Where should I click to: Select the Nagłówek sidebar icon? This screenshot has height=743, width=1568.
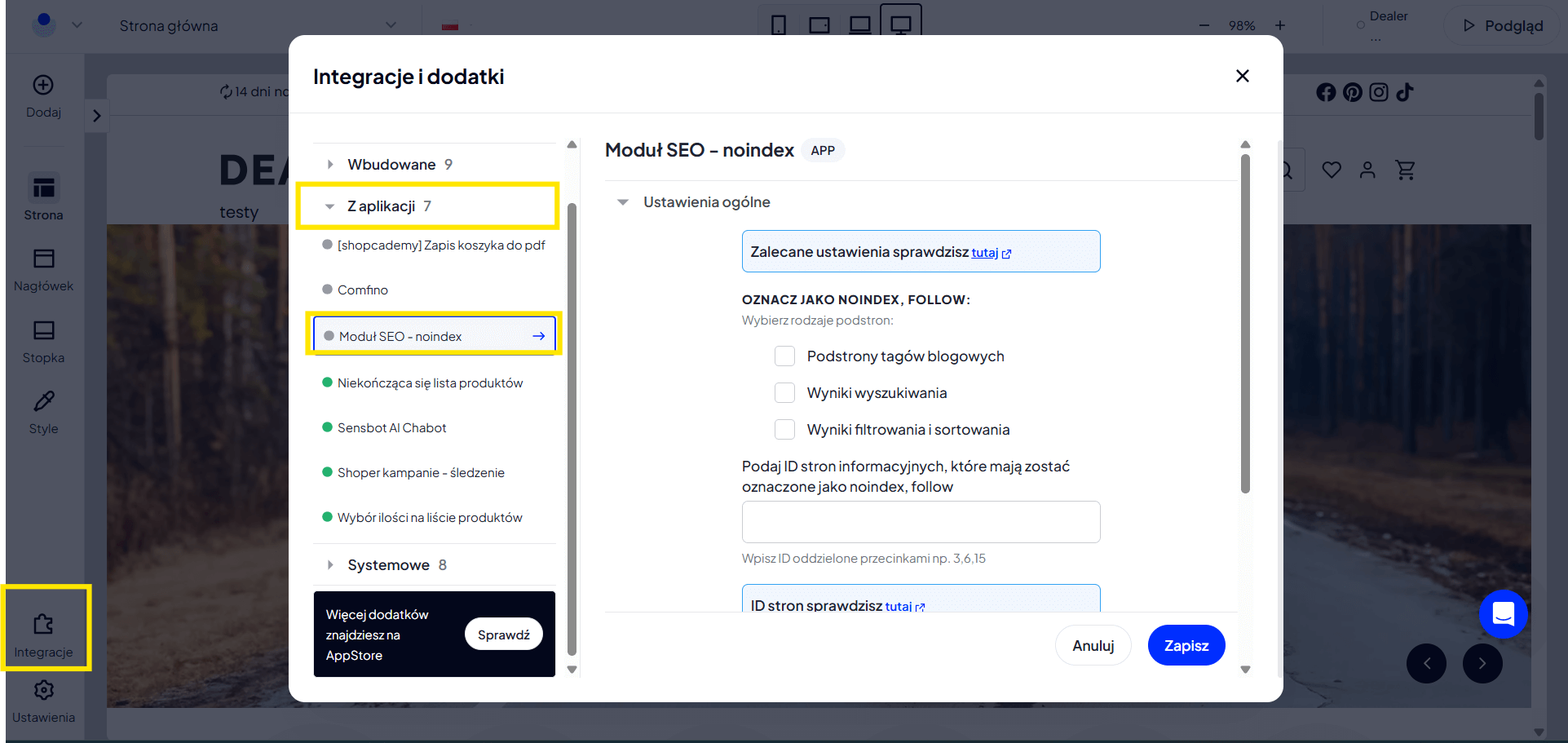click(x=44, y=259)
